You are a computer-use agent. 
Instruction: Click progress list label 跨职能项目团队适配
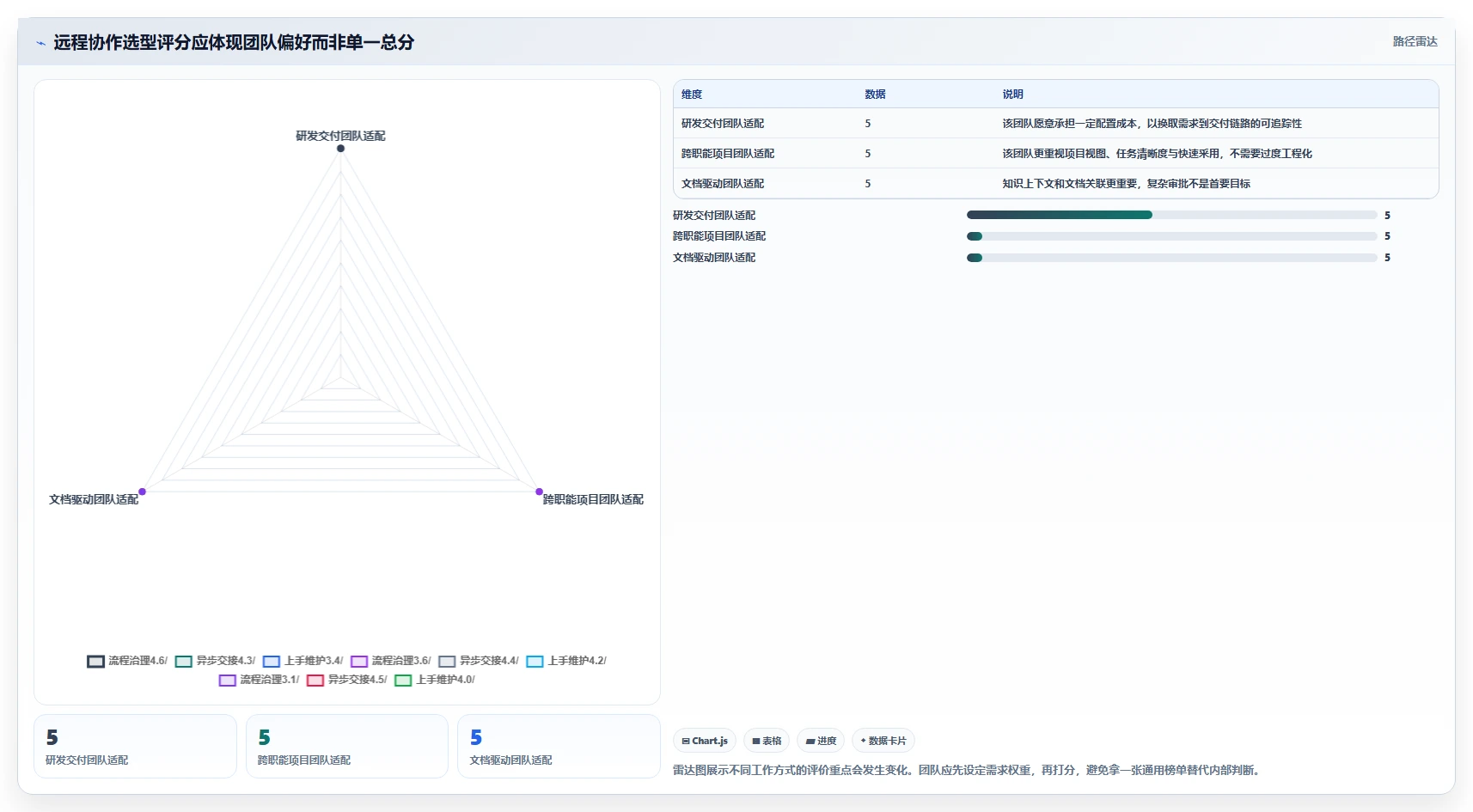click(719, 236)
